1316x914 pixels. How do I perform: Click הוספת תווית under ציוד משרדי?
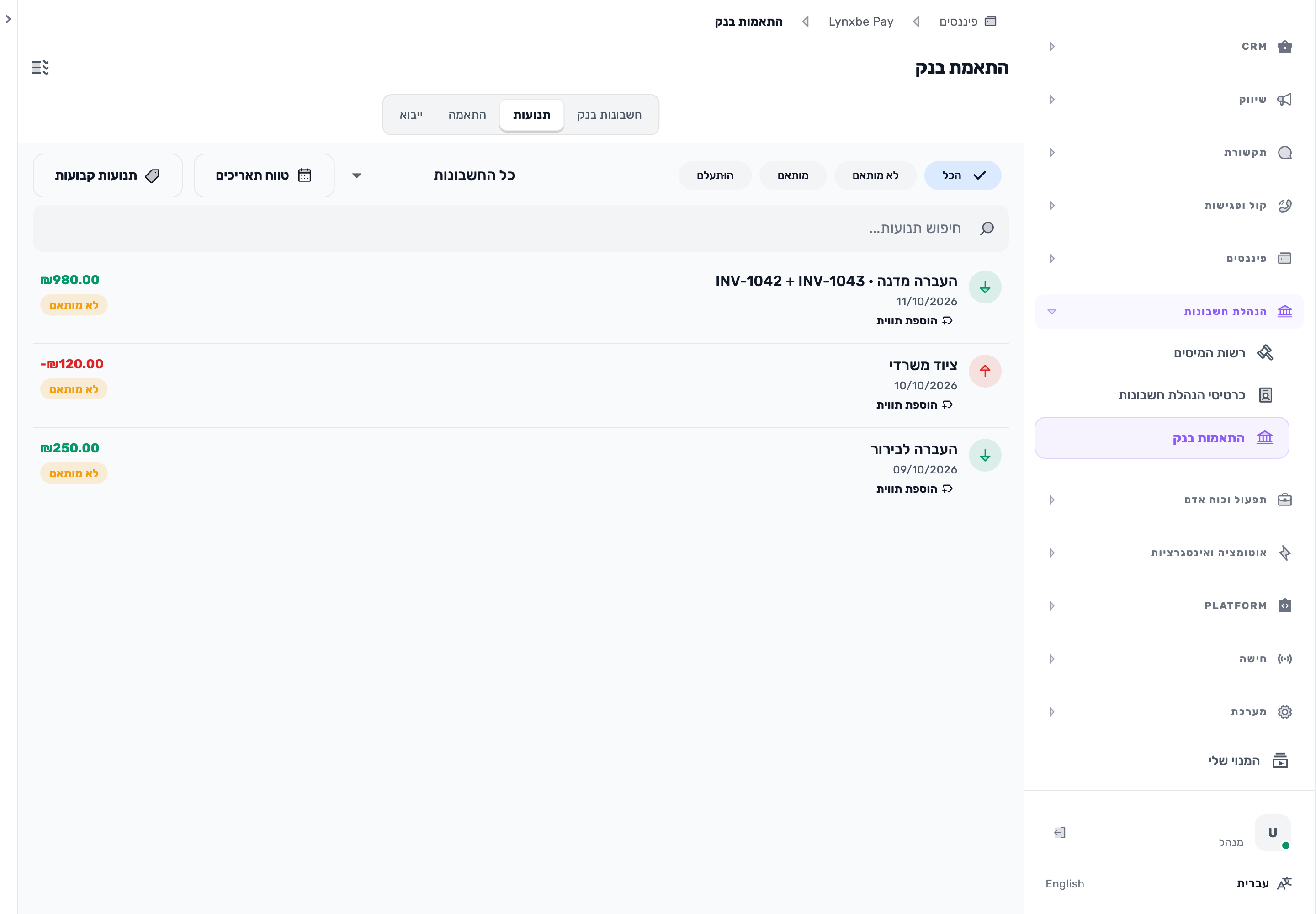[914, 405]
